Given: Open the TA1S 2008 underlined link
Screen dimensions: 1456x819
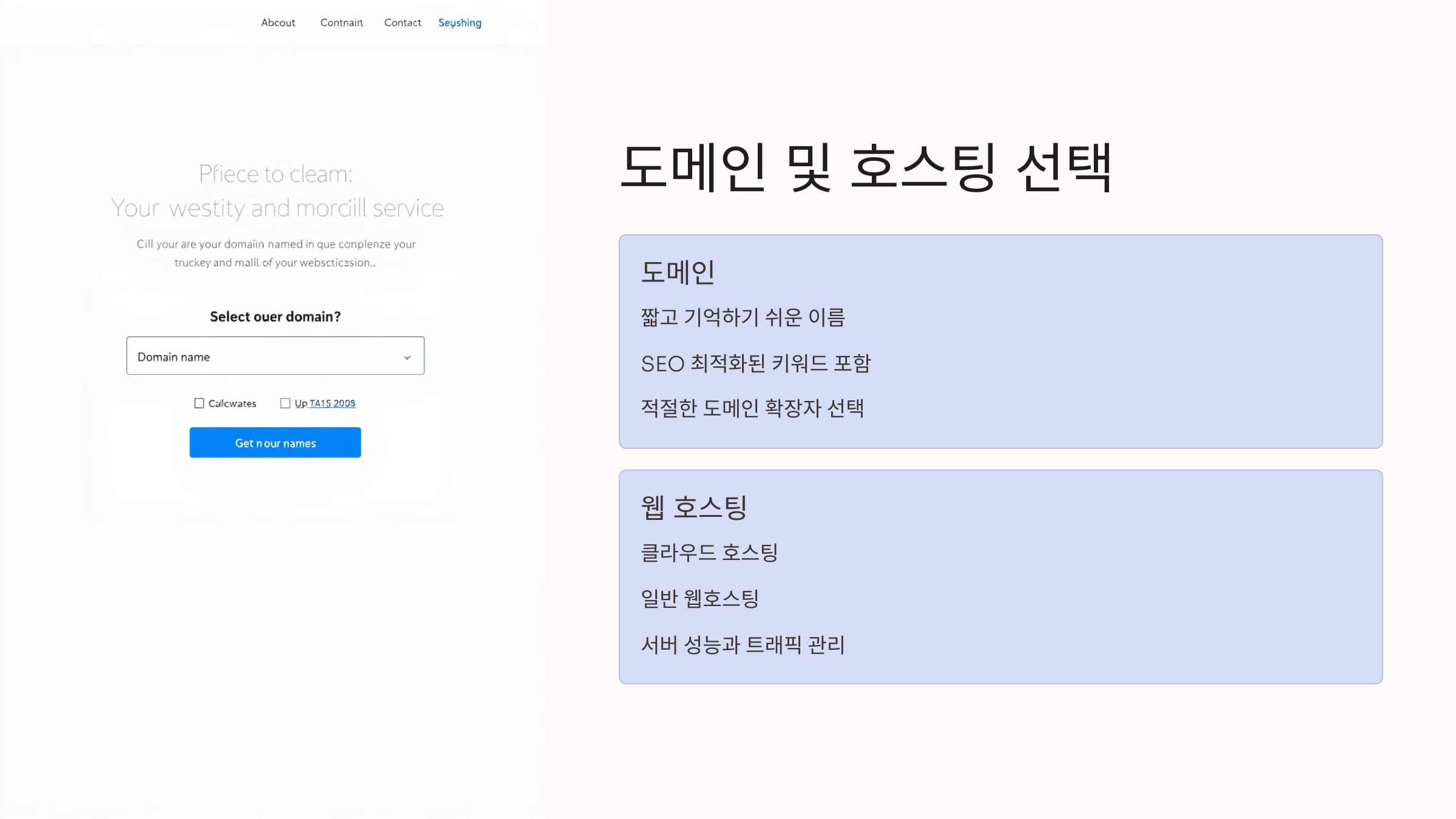Looking at the screenshot, I should pos(332,403).
